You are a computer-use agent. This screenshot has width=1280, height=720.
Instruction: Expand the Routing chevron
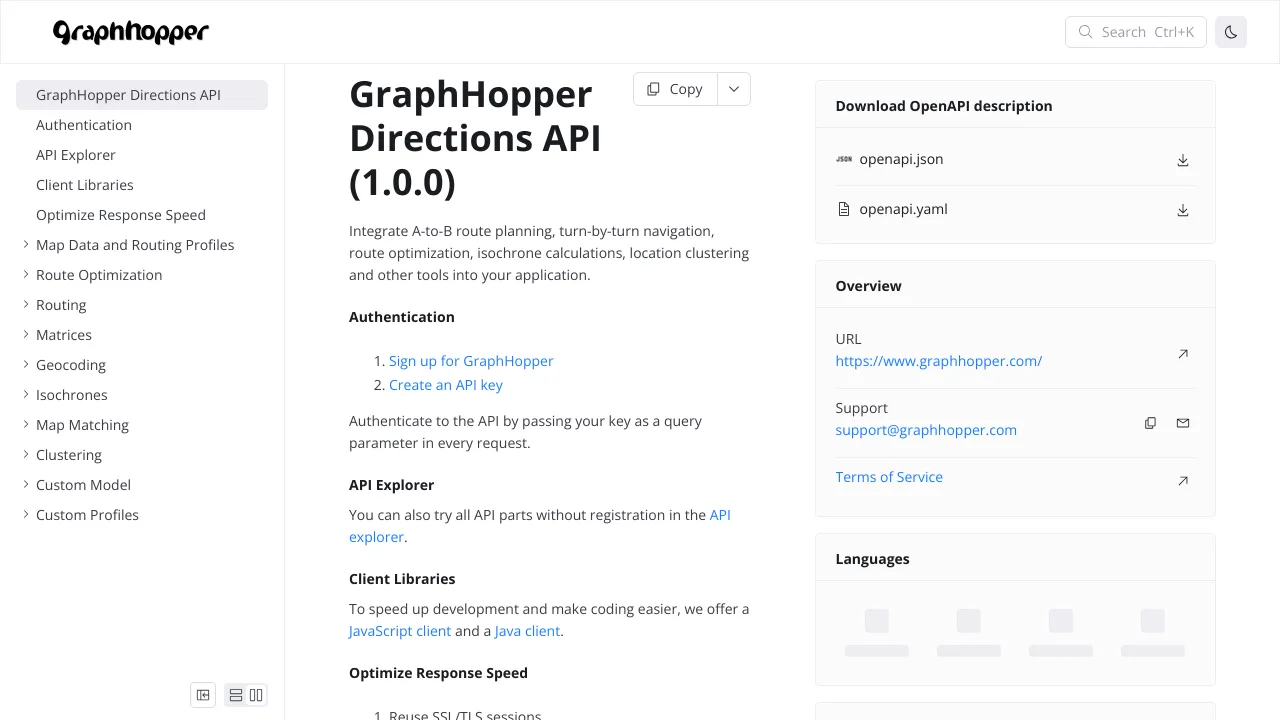coord(26,305)
